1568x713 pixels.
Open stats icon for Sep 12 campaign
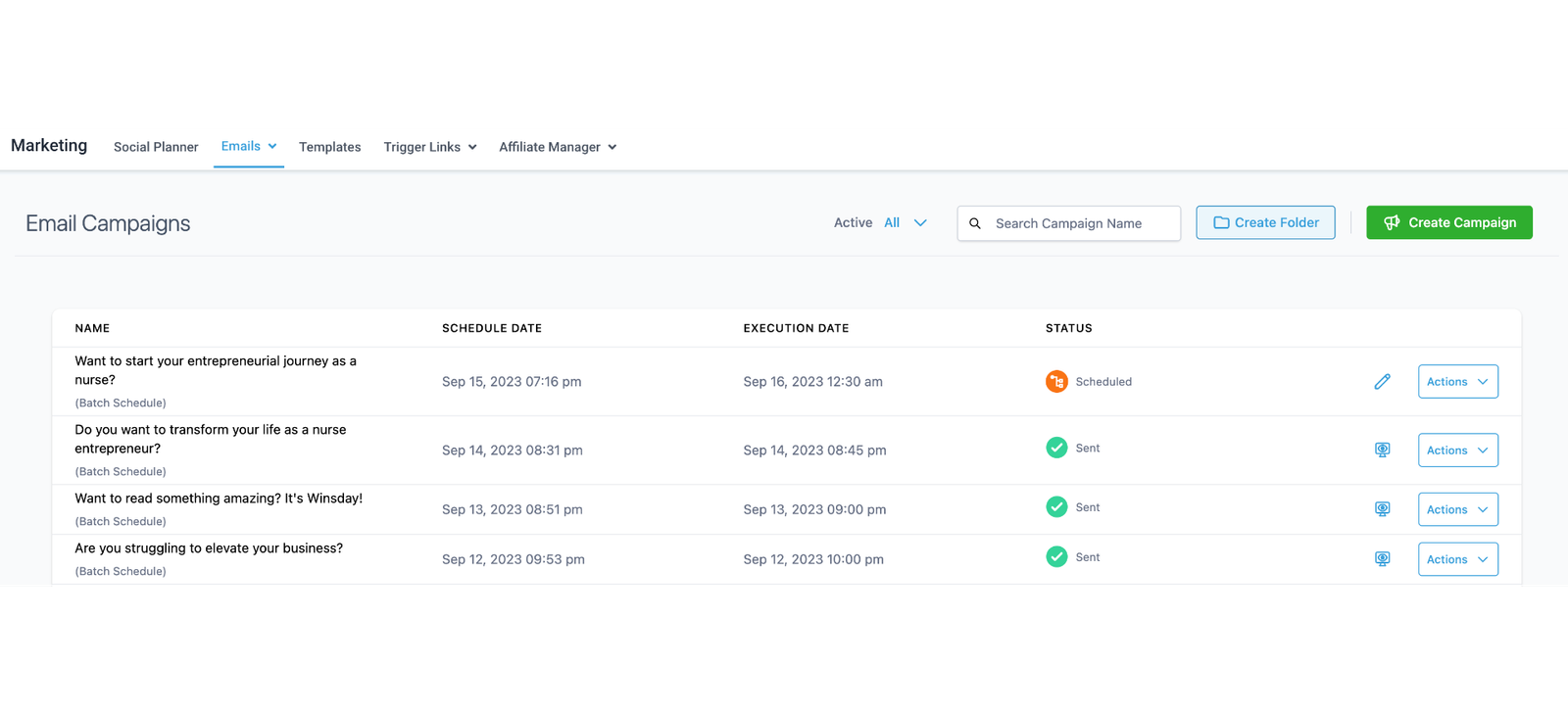pyautogui.click(x=1382, y=559)
